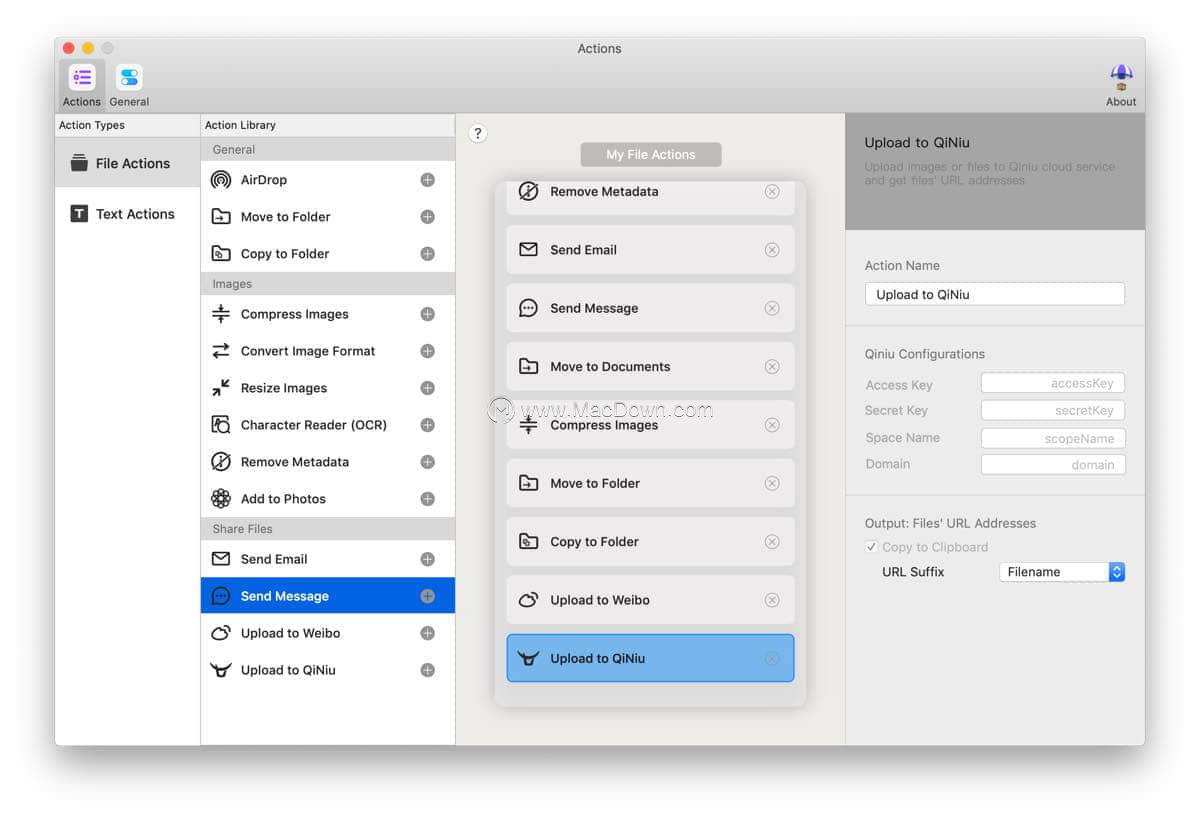1200x818 pixels.
Task: Remove Send Message from My File Actions
Action: [772, 308]
